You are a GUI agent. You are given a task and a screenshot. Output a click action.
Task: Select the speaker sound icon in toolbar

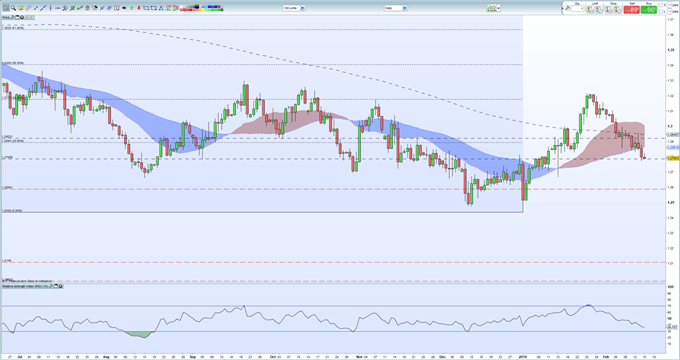[124, 8]
